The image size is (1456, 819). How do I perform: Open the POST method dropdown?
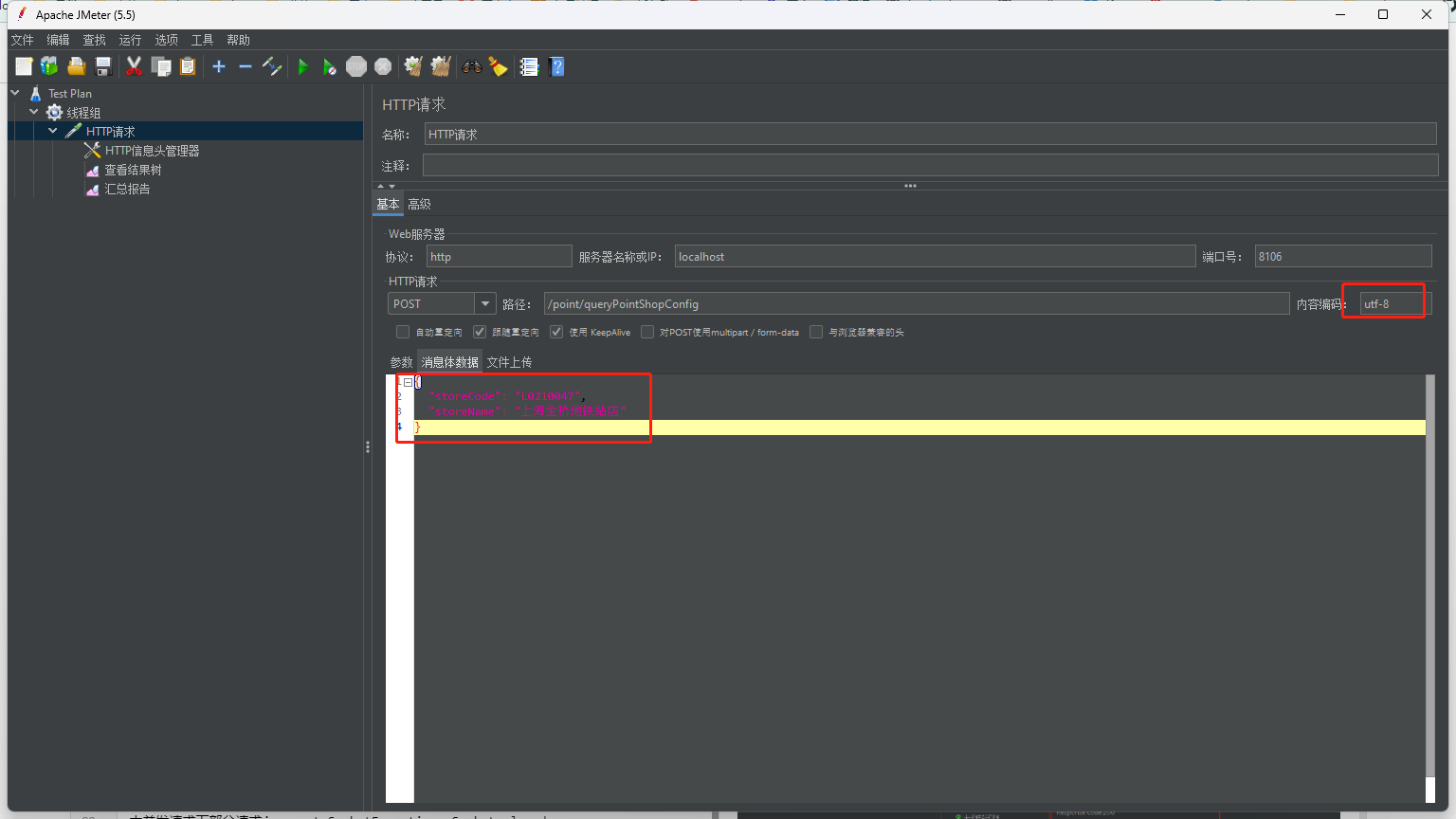(x=485, y=304)
